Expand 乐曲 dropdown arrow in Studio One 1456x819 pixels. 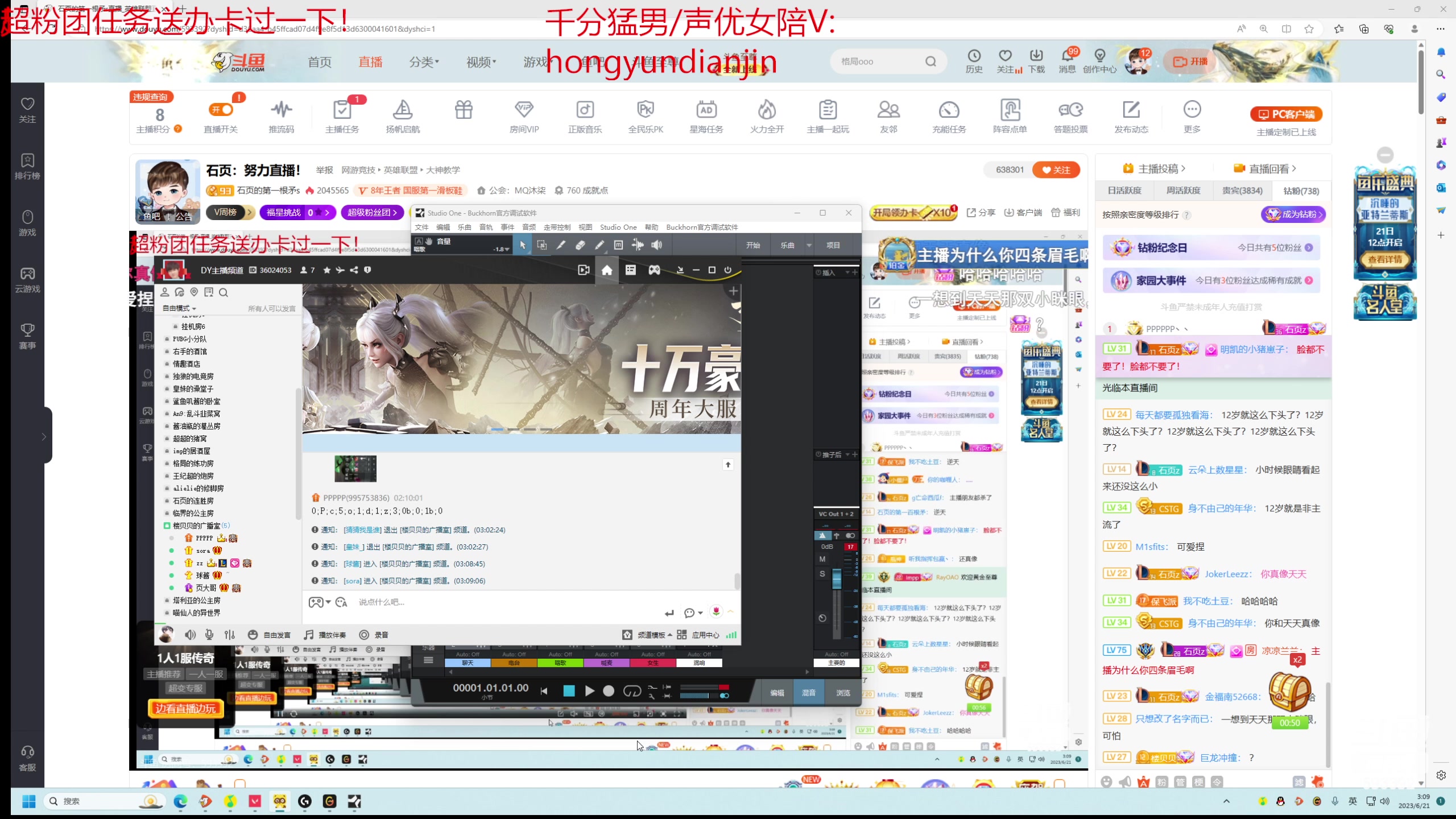click(x=809, y=245)
